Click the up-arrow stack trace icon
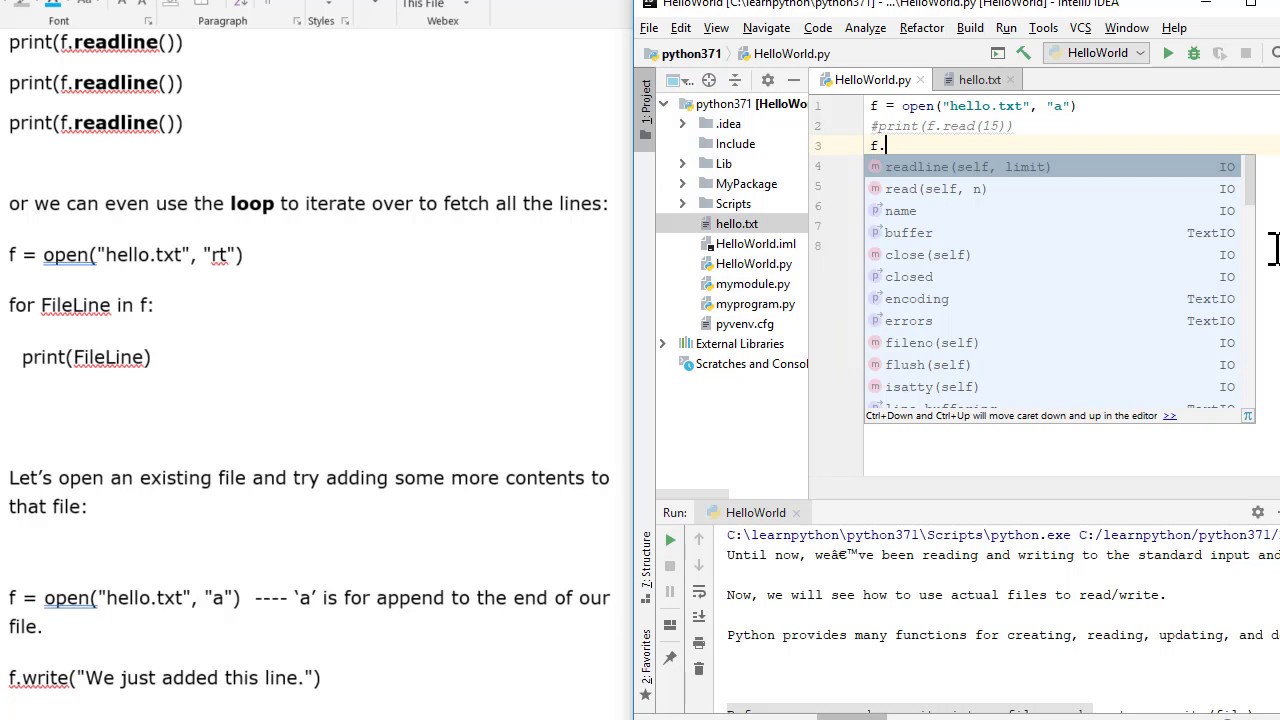Image resolution: width=1280 pixels, height=720 pixels. point(699,540)
